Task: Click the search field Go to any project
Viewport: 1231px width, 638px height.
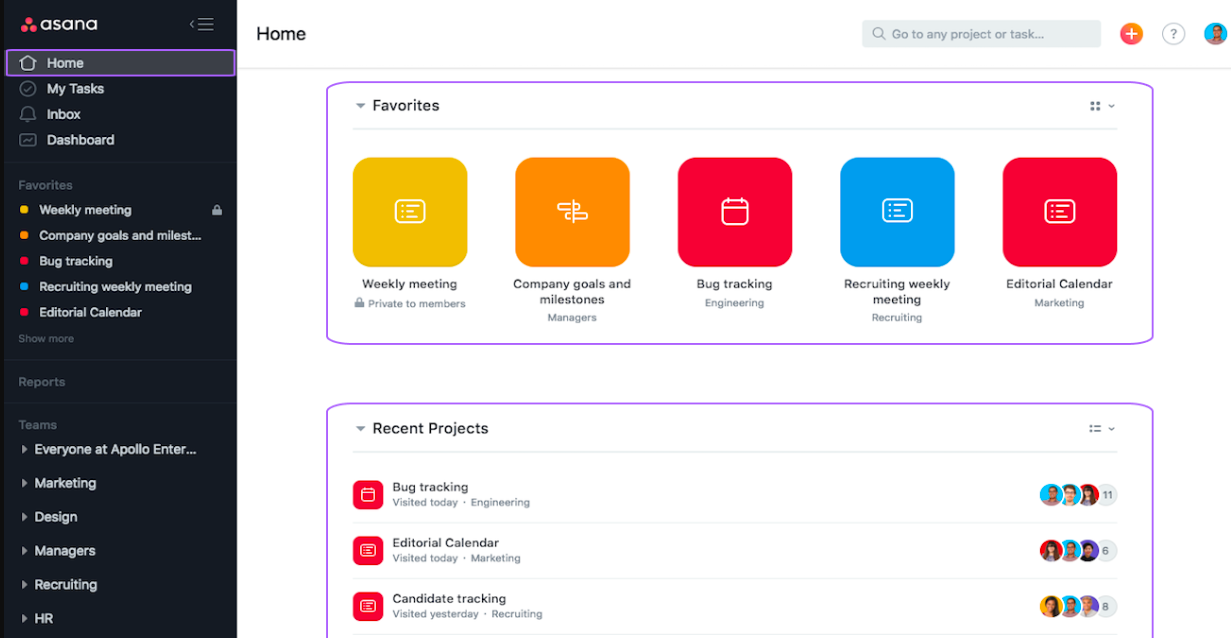Action: (981, 34)
